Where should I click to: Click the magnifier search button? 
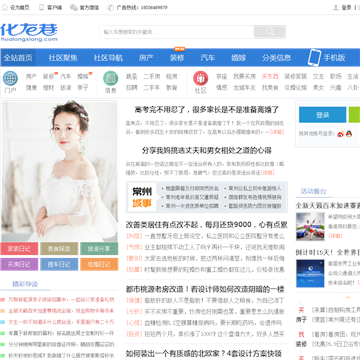[x=270, y=32]
